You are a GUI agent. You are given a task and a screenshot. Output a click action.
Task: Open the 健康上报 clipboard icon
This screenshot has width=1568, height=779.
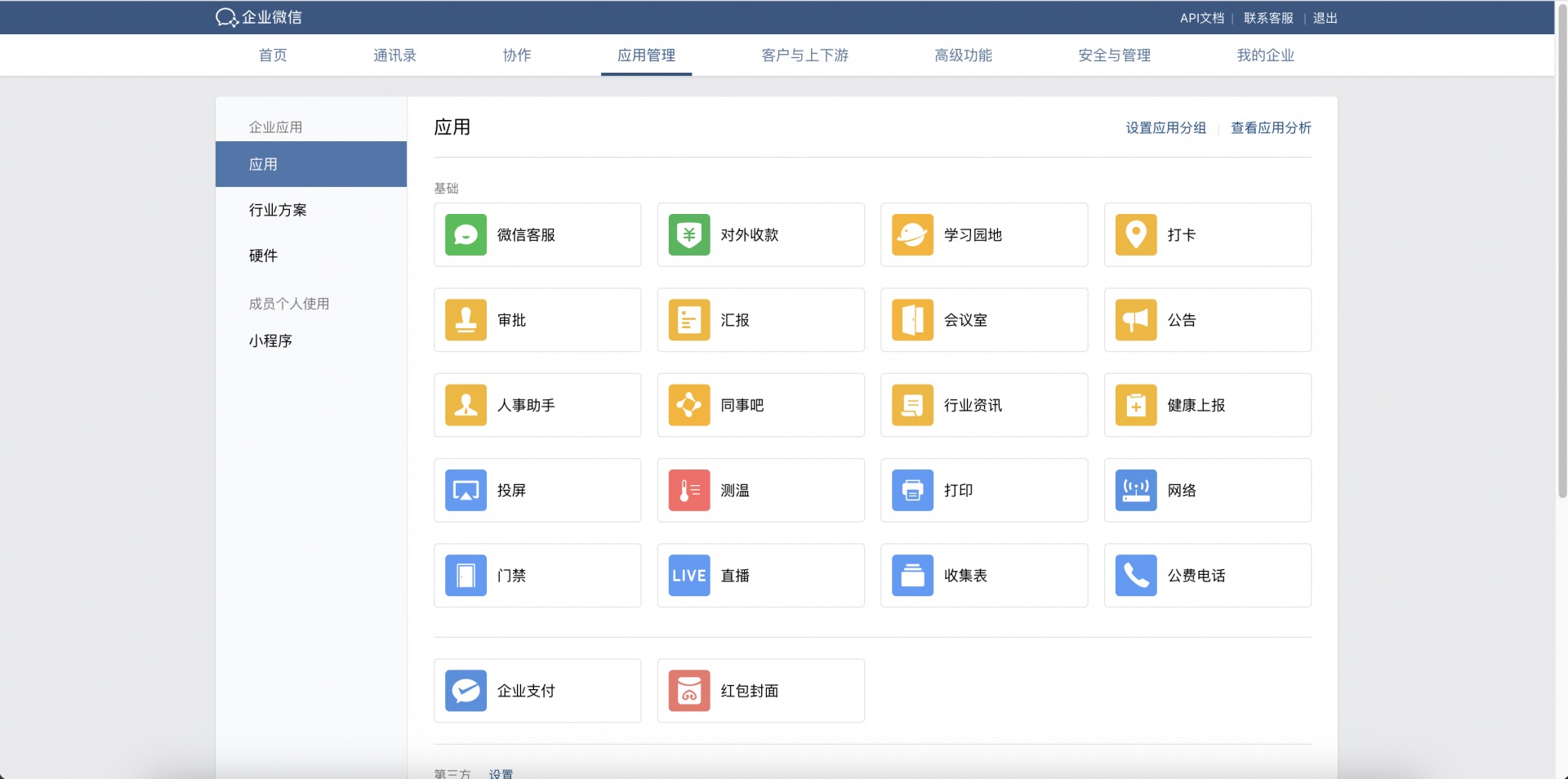point(1136,405)
